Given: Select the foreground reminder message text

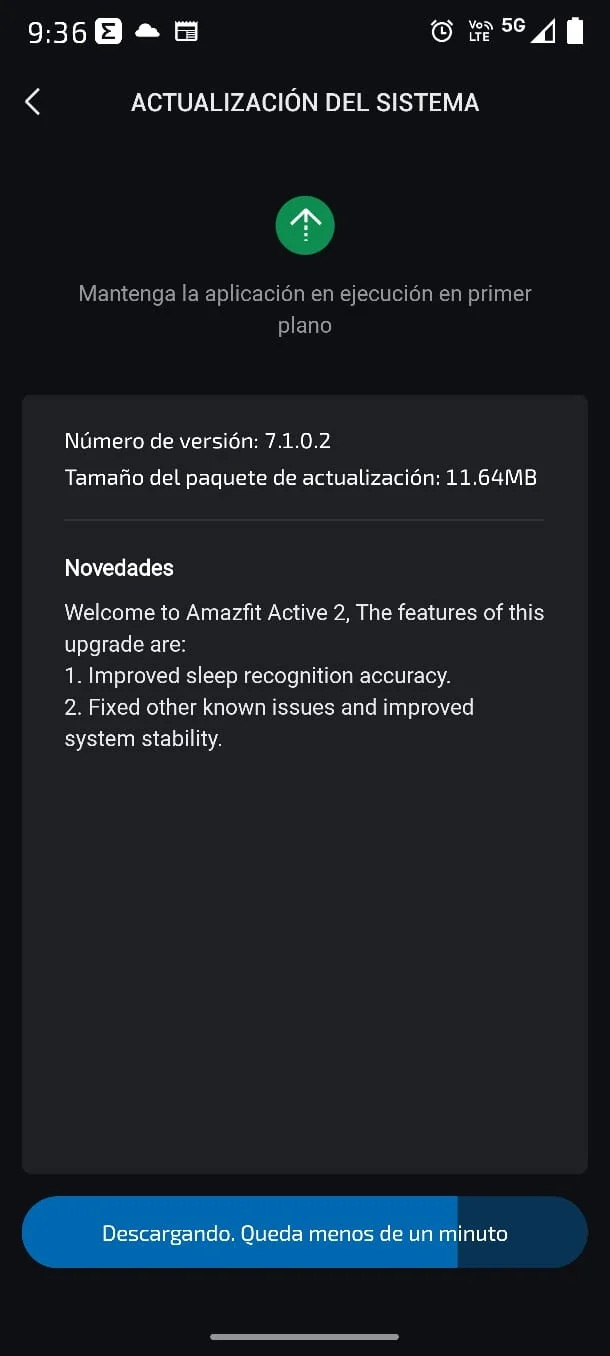Looking at the screenshot, I should 305,308.
